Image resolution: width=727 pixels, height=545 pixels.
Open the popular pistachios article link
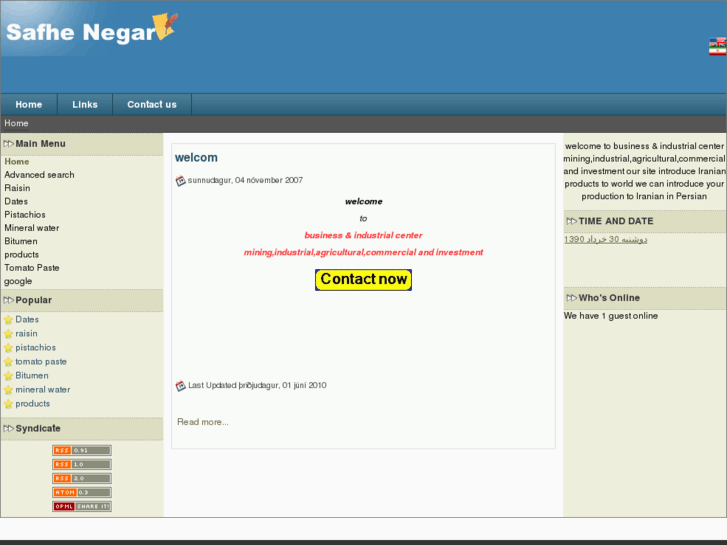click(36, 347)
